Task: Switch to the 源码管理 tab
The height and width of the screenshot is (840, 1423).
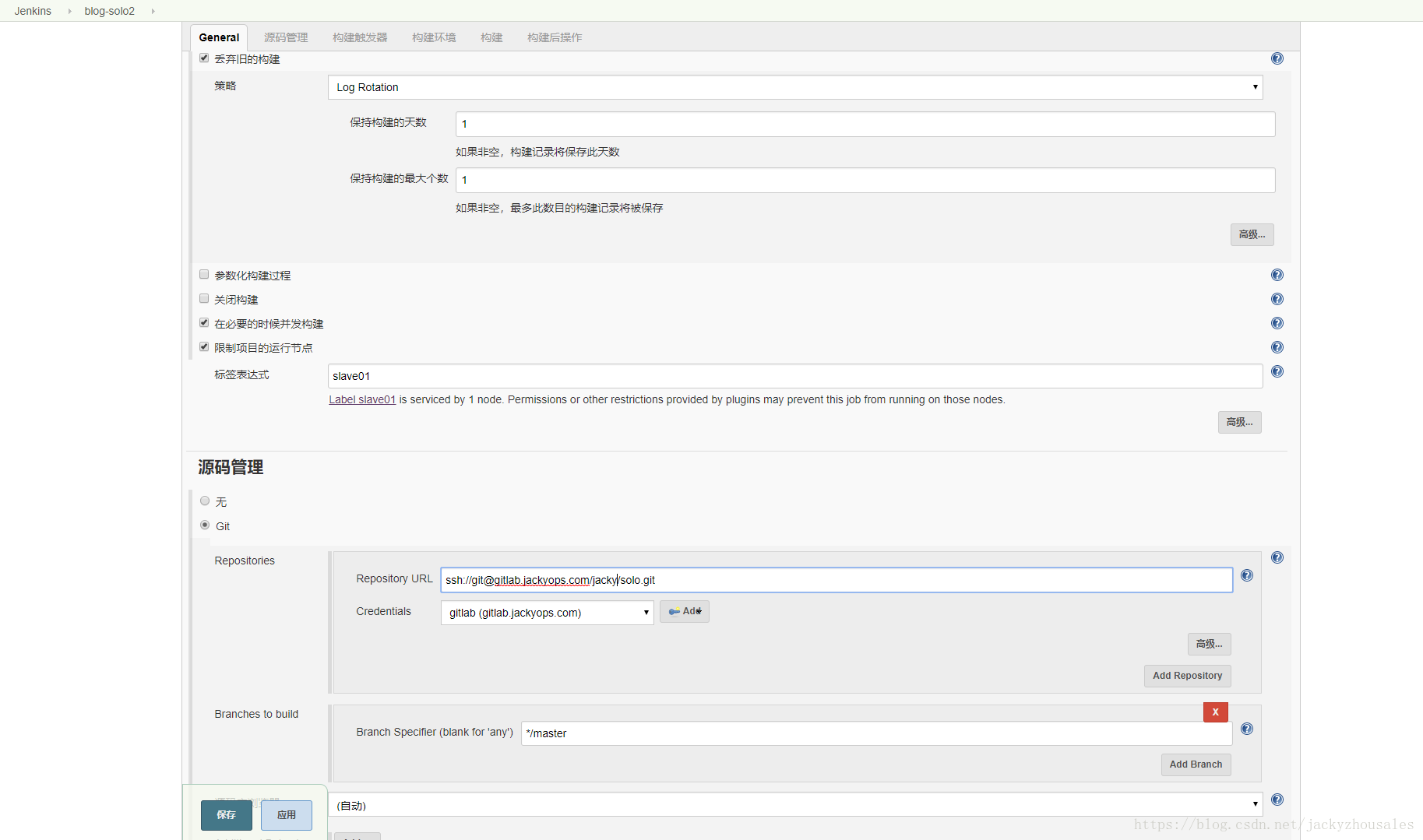Action: [x=286, y=37]
